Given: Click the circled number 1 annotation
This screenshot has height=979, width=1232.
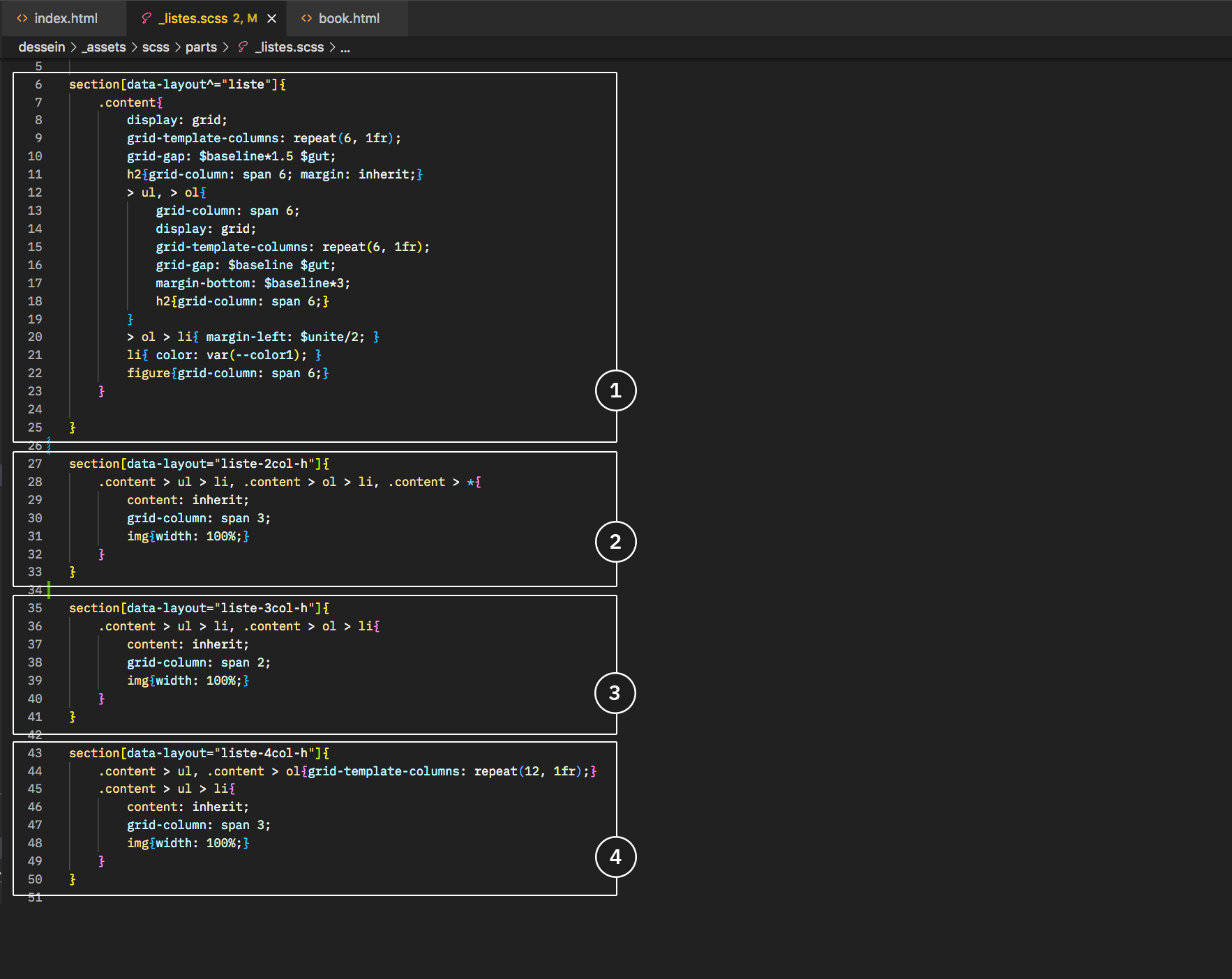Looking at the screenshot, I should 615,390.
